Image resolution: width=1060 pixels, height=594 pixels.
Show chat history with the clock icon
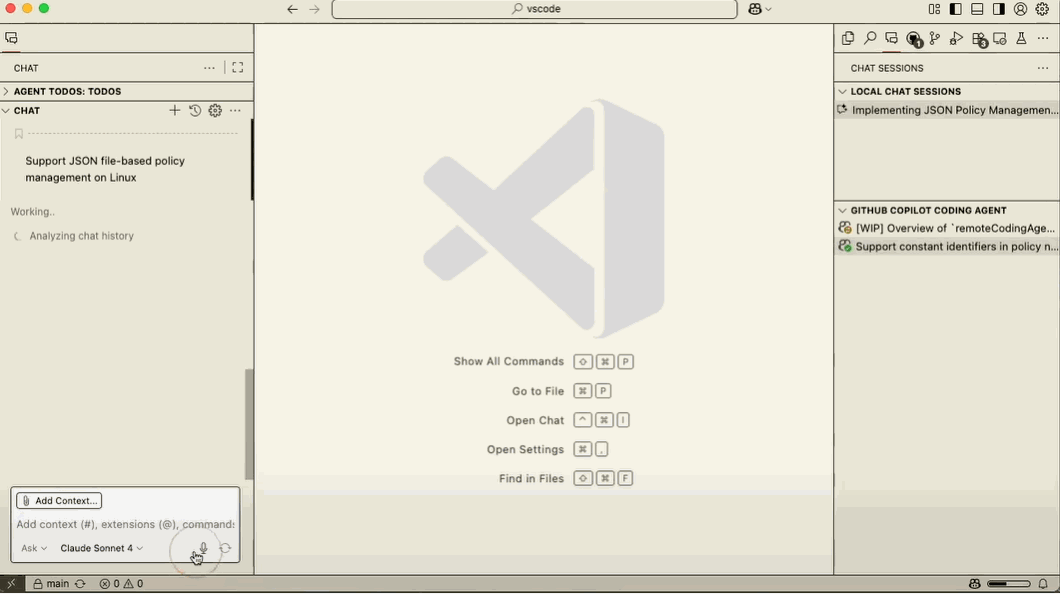(195, 110)
